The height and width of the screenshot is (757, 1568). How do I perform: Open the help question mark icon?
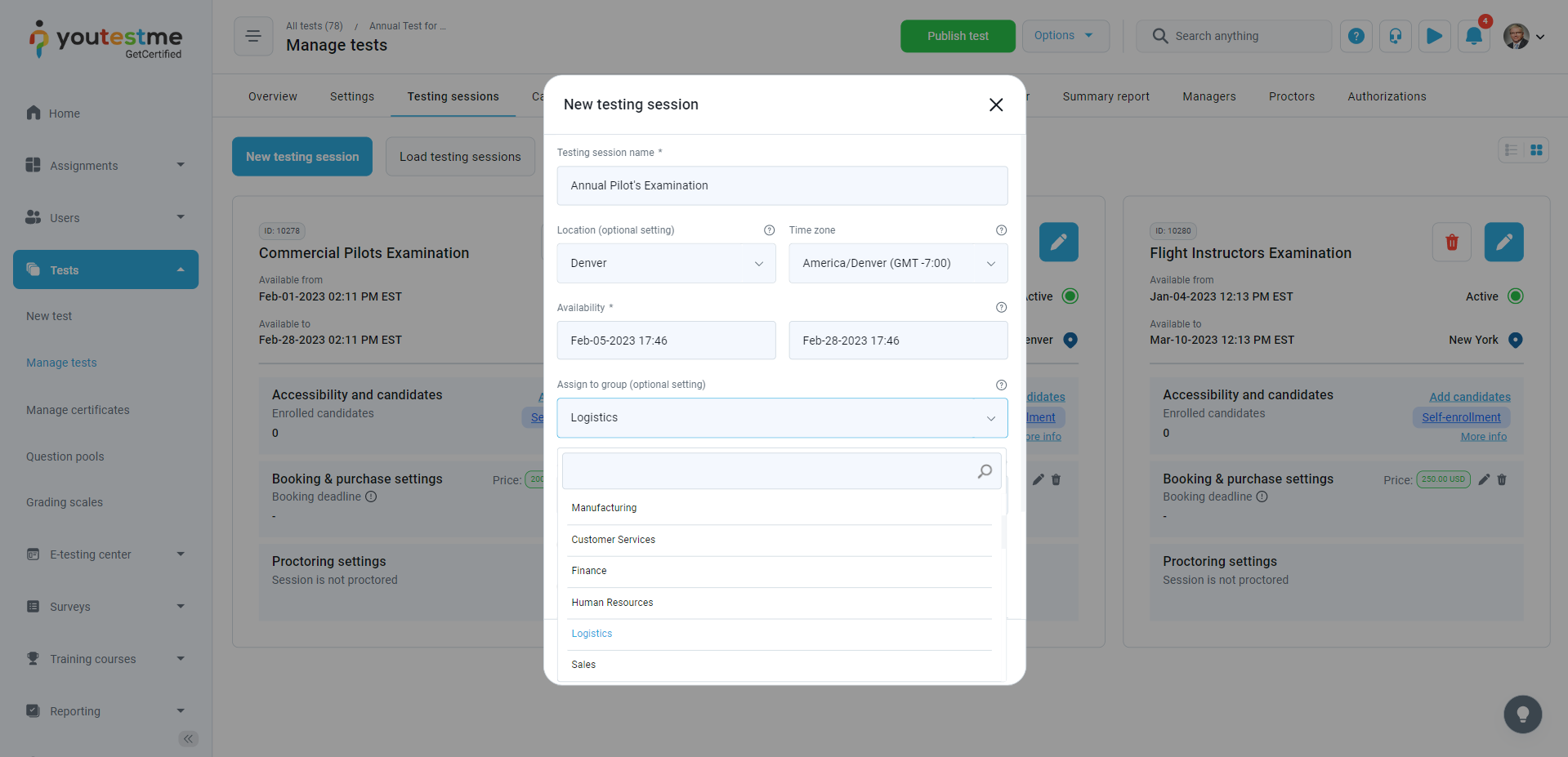[1356, 37]
